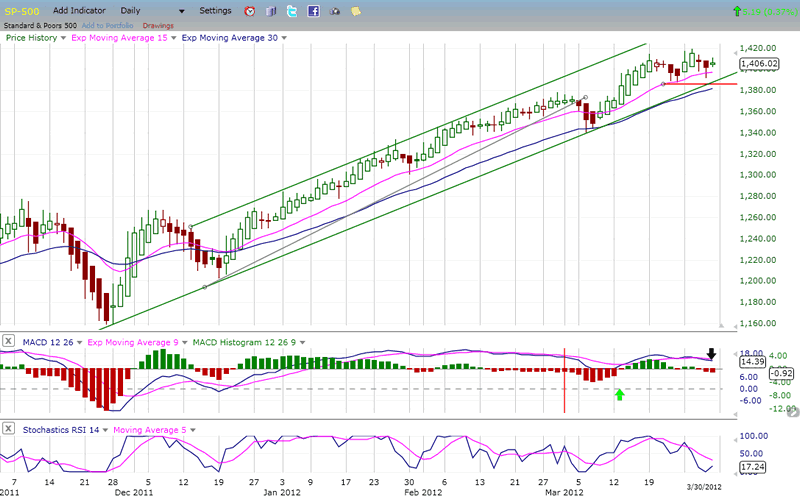
Task: Expand Exp Moving Average 15 dropdown
Action: coord(173,38)
